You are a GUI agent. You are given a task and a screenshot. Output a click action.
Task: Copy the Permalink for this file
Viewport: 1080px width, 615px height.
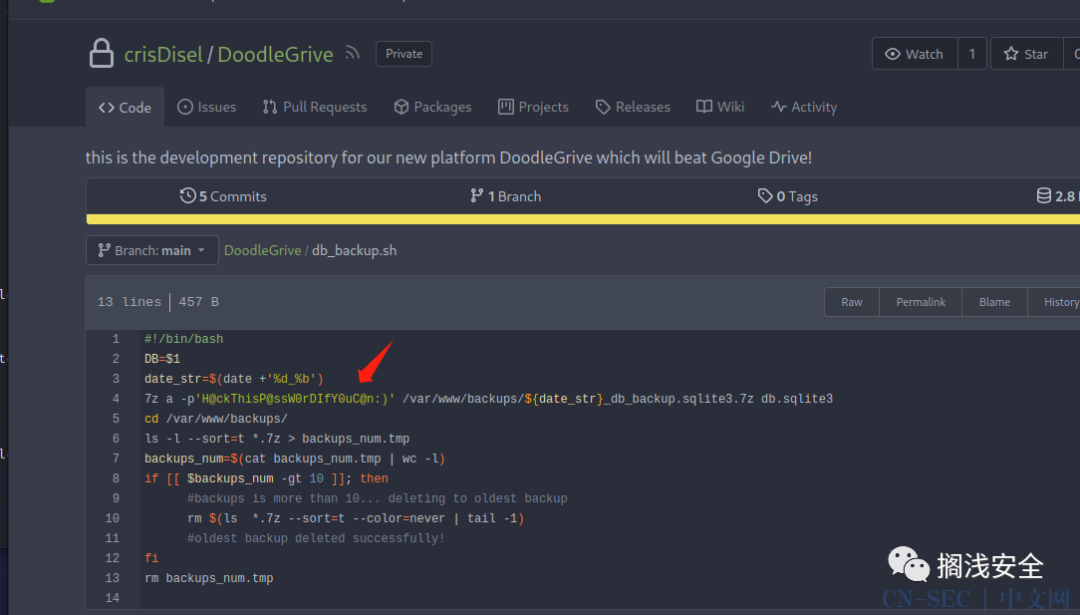(x=920, y=302)
